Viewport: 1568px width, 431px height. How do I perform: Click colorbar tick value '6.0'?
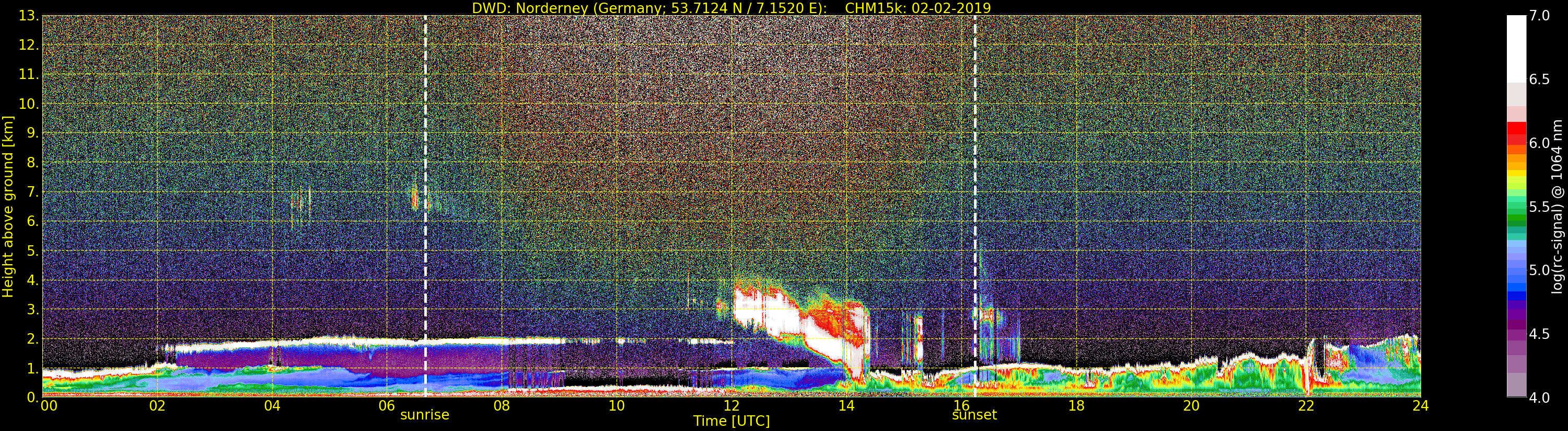coord(1539,143)
